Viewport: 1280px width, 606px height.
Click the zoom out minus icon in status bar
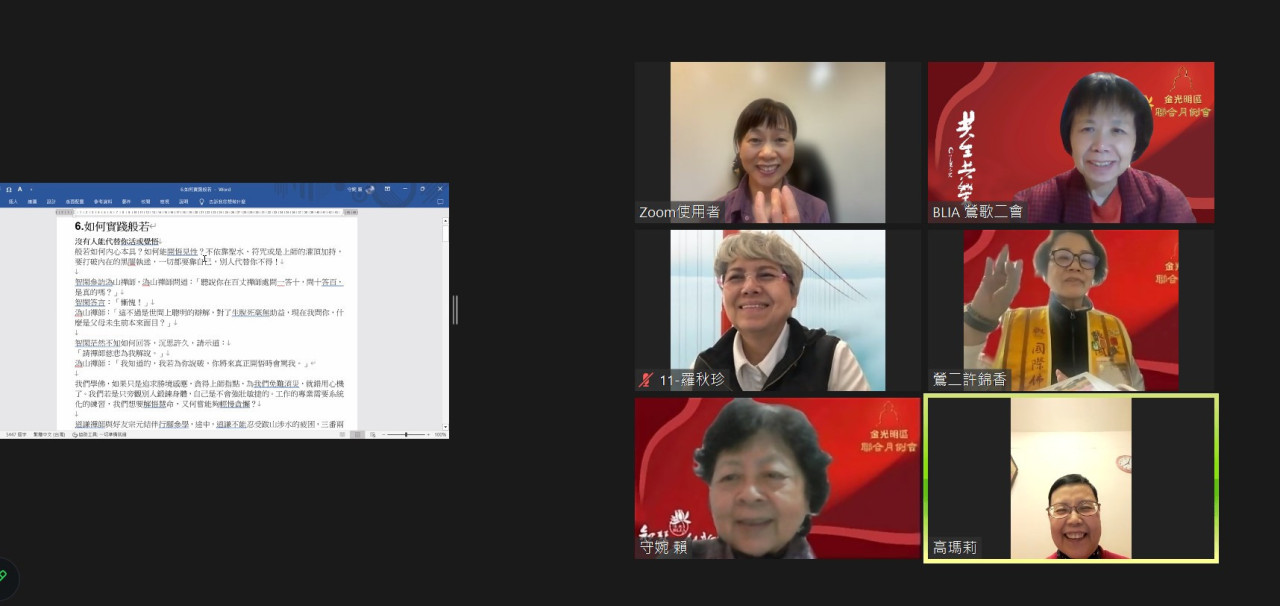pyautogui.click(x=385, y=435)
